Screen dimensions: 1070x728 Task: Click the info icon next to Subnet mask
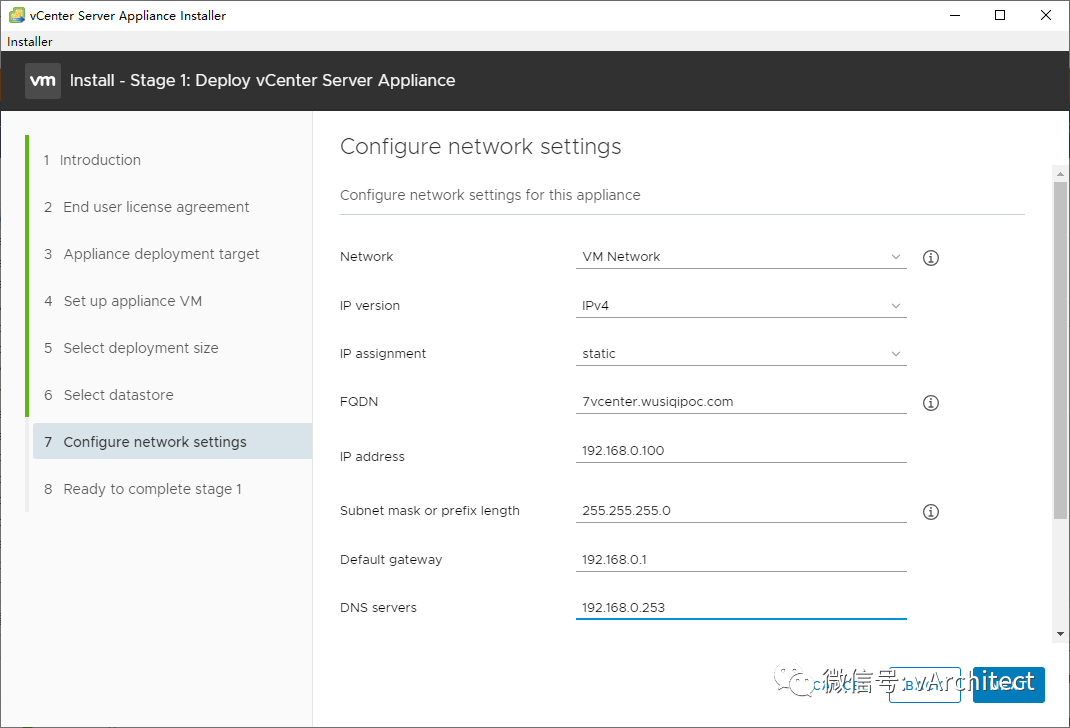pyautogui.click(x=930, y=512)
